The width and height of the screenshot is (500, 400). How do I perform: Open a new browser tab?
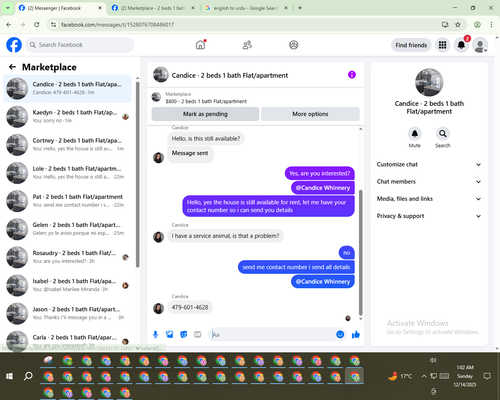[x=300, y=8]
